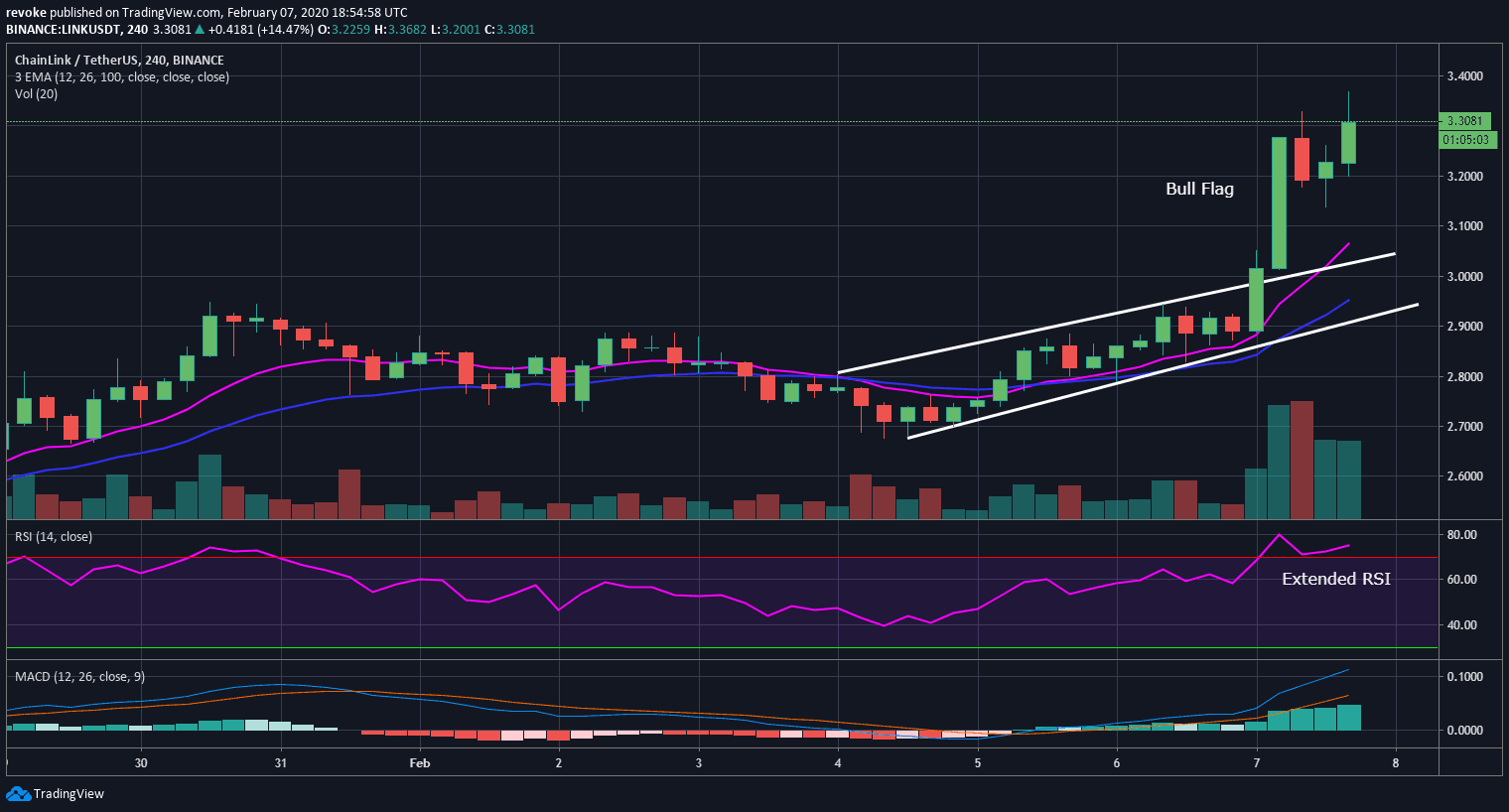Click the Feb label on the date axis
The width and height of the screenshot is (1509, 812).
[x=420, y=763]
